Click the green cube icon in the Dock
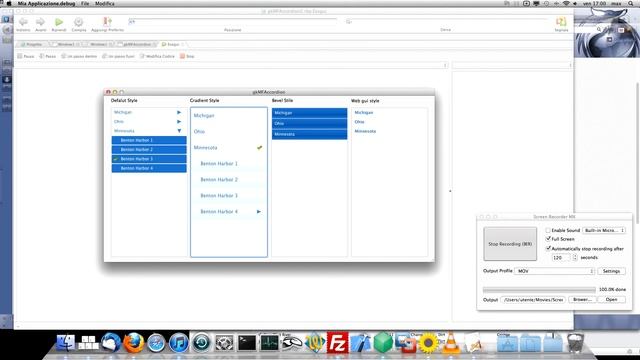This screenshot has height=360, width=640. [383, 342]
